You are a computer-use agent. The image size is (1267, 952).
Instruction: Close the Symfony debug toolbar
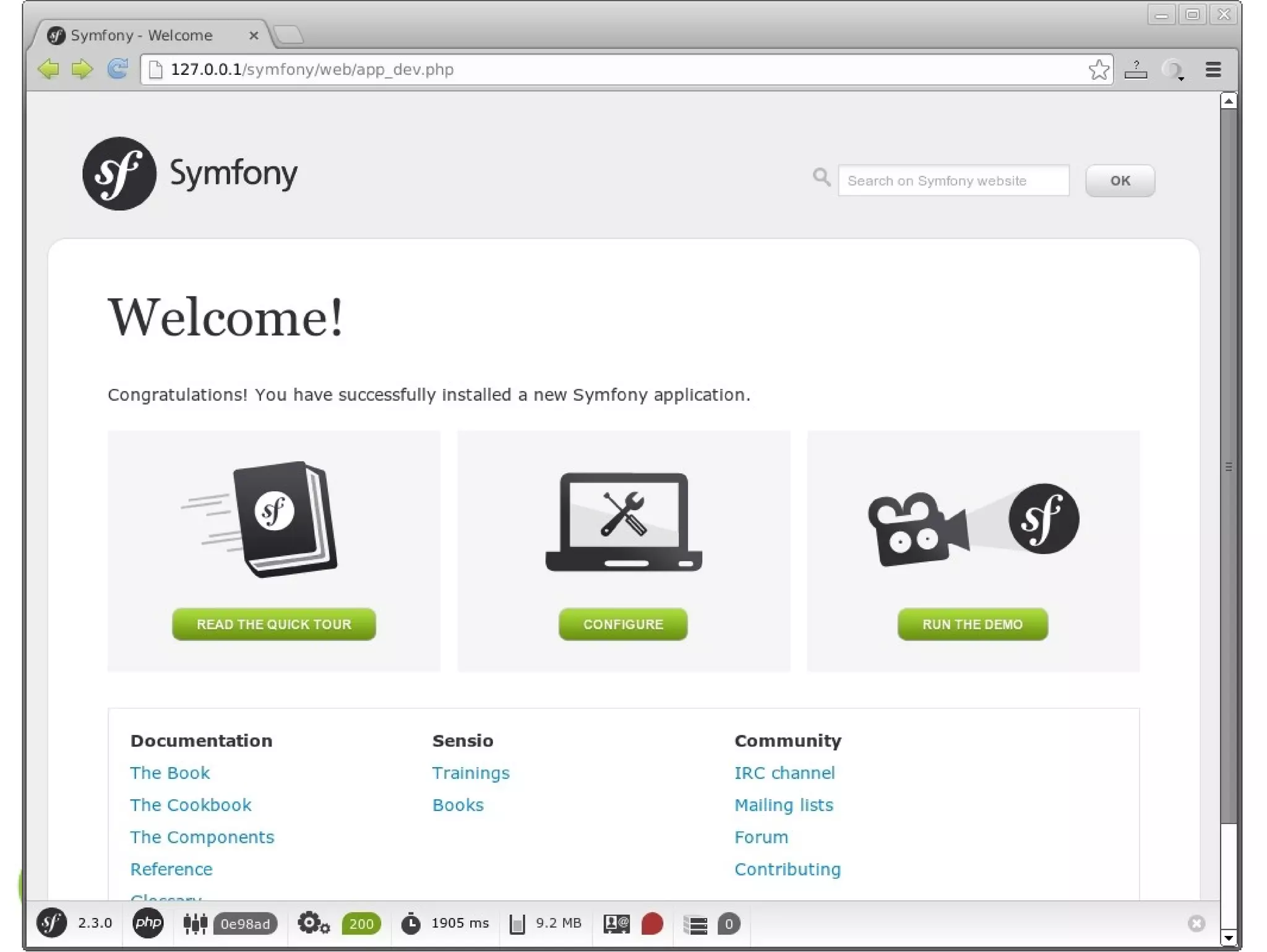point(1196,923)
